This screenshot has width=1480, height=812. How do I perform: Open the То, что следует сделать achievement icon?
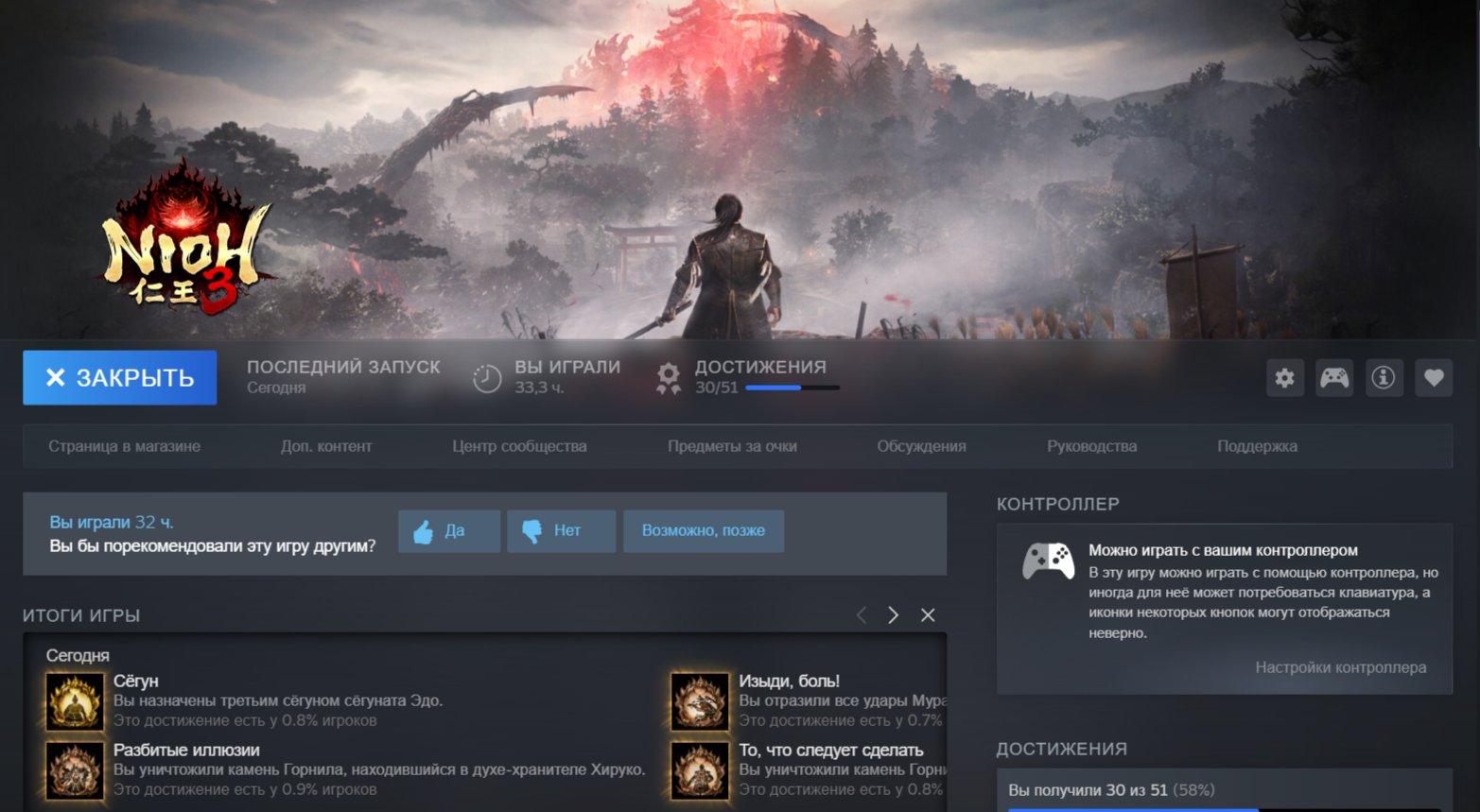click(700, 770)
